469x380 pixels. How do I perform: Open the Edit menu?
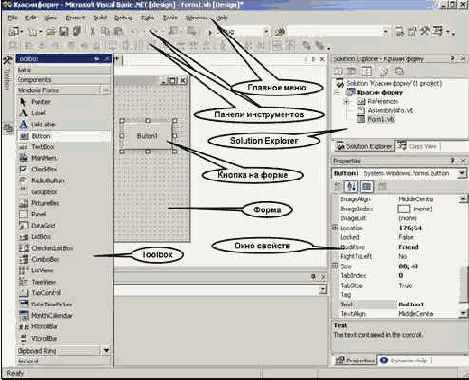click(x=31, y=17)
